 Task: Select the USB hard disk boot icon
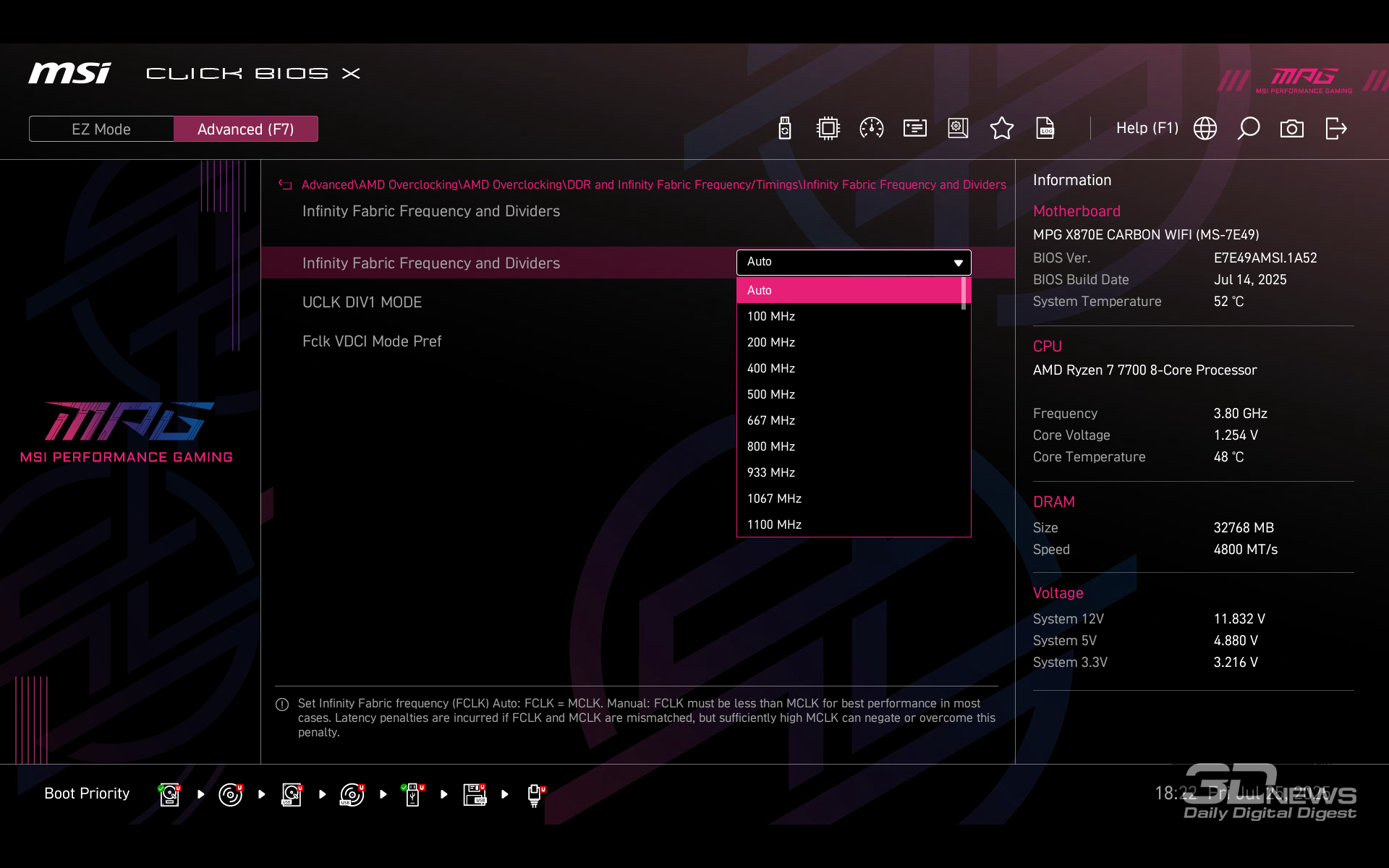pos(292,794)
